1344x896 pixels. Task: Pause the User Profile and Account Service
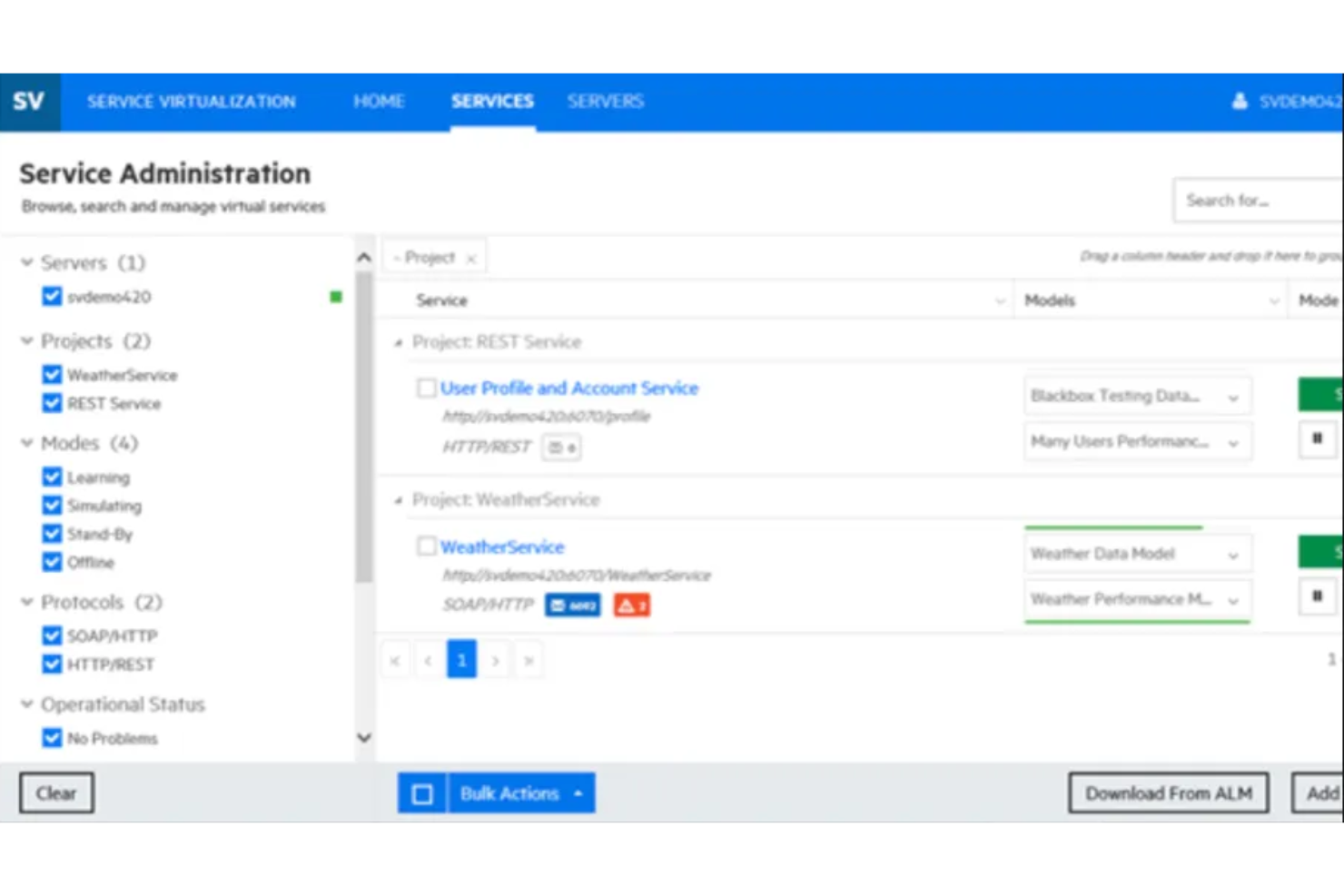point(1316,438)
